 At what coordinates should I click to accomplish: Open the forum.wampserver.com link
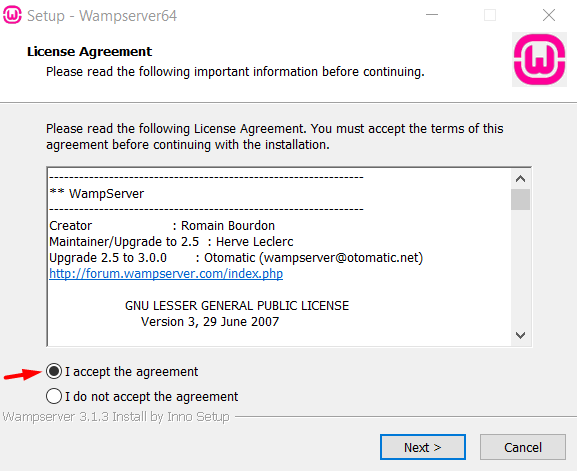(x=166, y=273)
